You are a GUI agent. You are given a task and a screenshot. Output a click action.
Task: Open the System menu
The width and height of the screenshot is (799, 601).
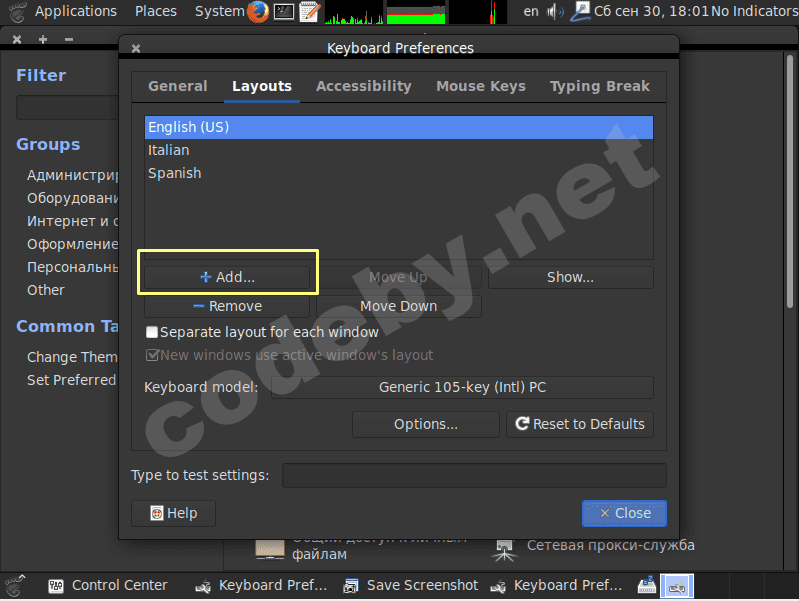tap(220, 11)
